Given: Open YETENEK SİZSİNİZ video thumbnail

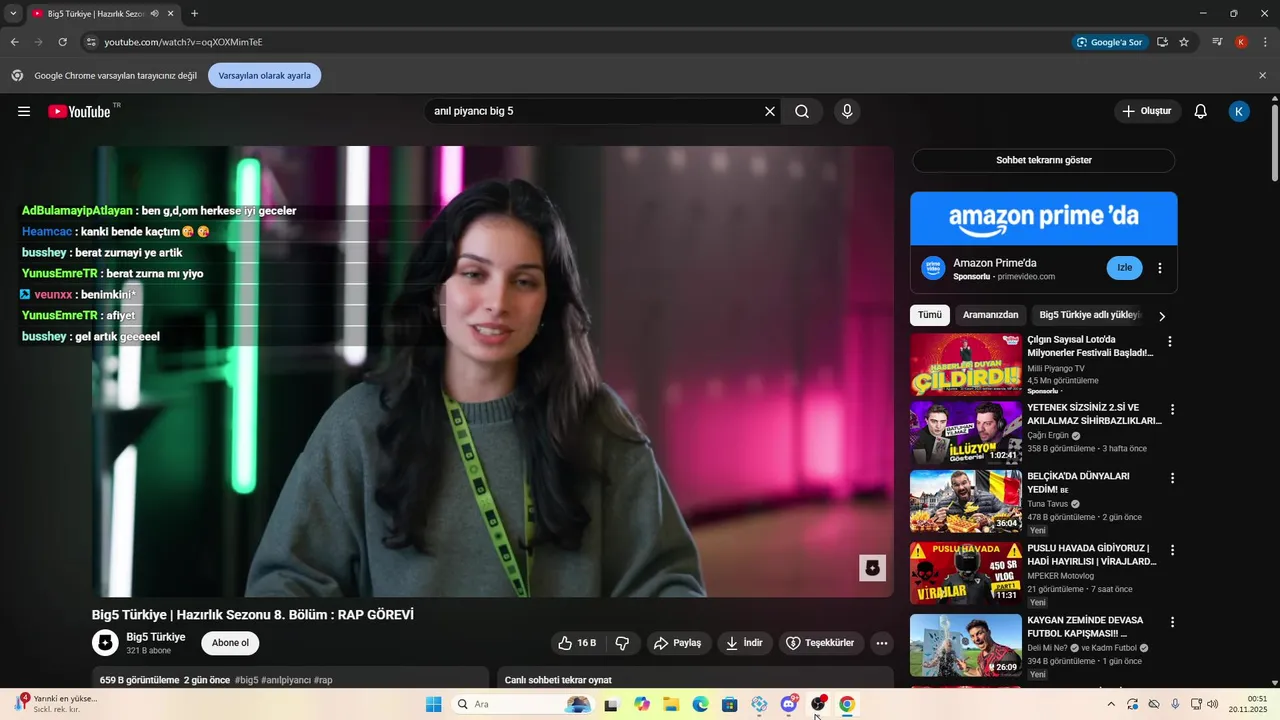Looking at the screenshot, I should (966, 433).
